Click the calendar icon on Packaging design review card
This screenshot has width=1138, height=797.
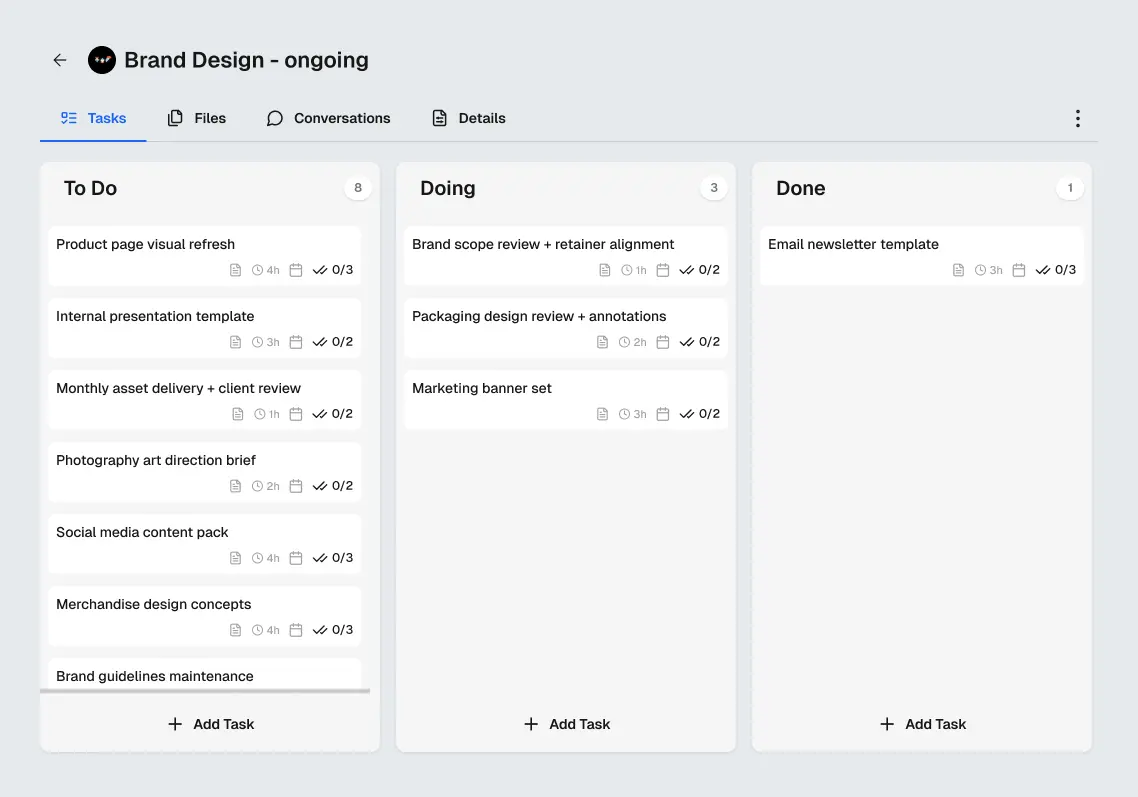pos(662,341)
